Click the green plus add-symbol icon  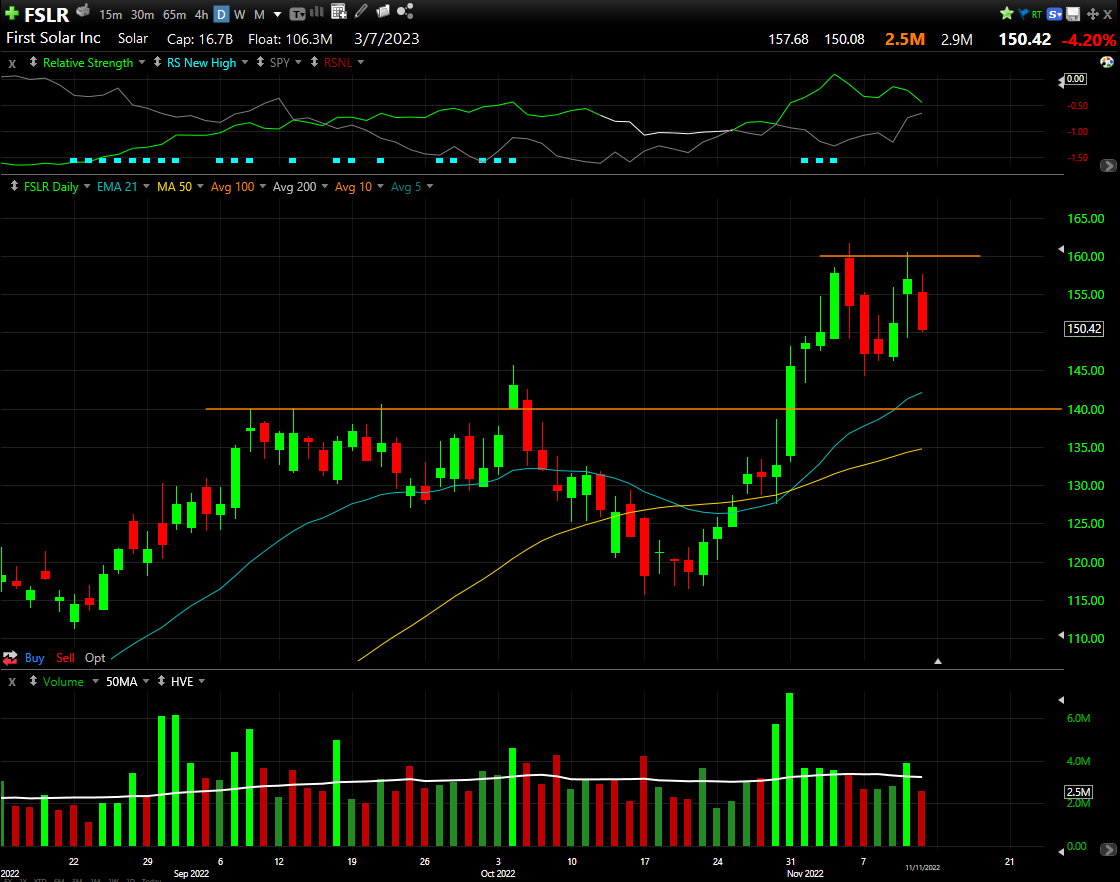tap(11, 13)
